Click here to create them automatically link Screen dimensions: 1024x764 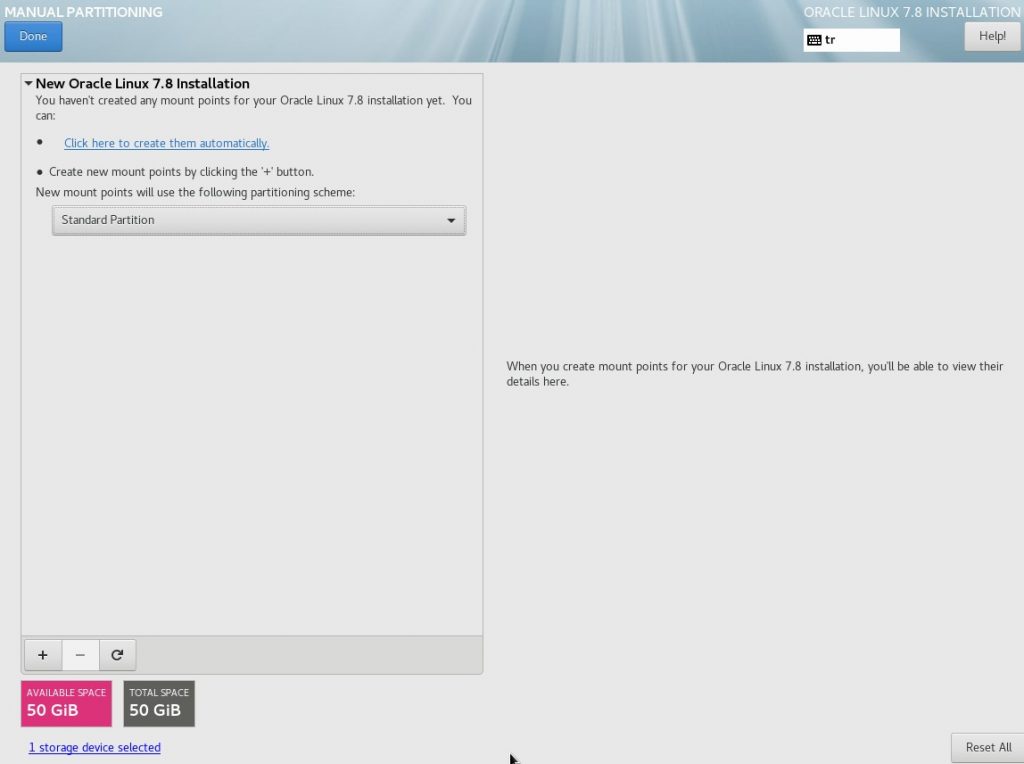point(167,143)
